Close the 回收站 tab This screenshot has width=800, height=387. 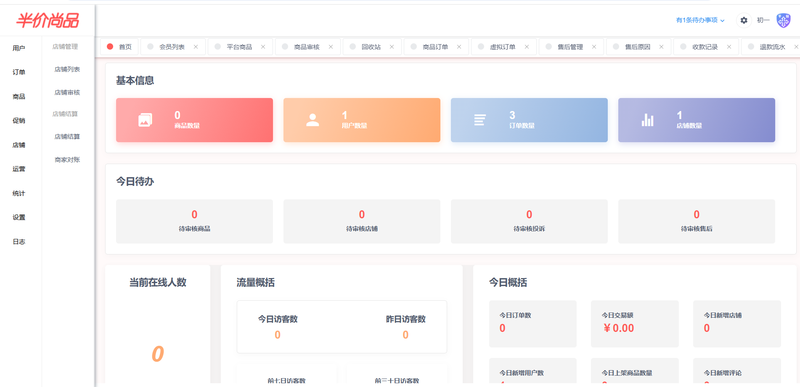391,47
